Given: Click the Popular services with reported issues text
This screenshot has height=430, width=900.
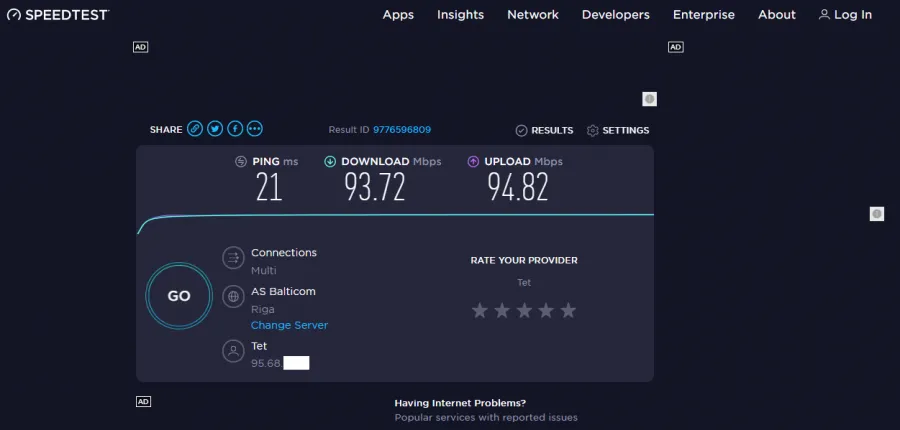Looking at the screenshot, I should tap(486, 417).
